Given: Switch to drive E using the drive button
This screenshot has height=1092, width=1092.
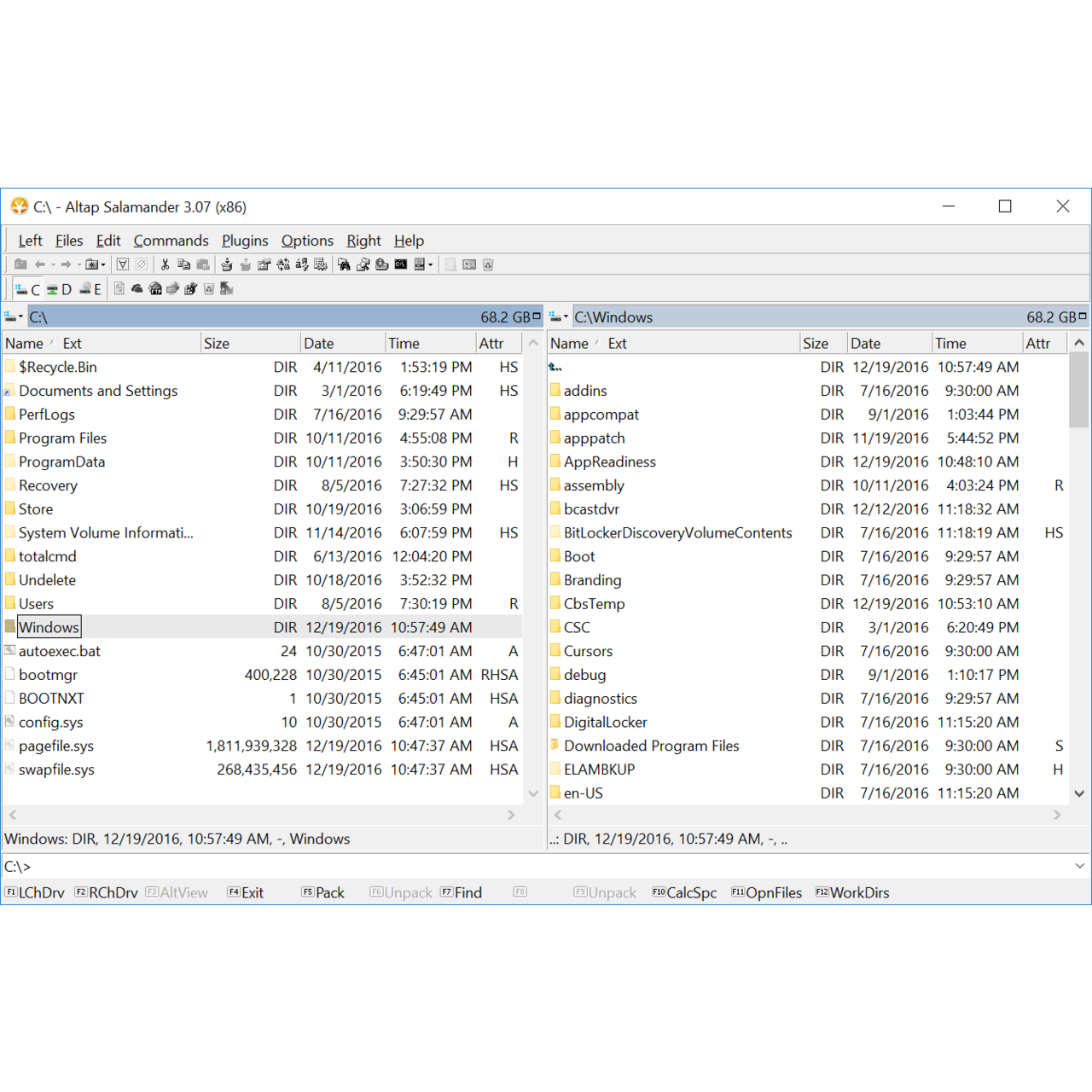Looking at the screenshot, I should click(90, 288).
